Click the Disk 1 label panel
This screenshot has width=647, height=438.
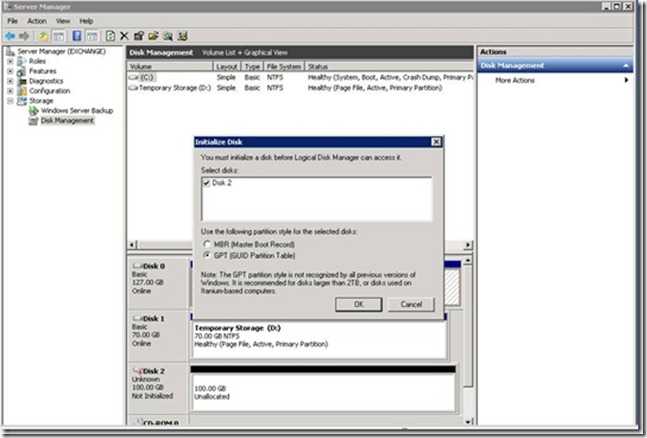pos(158,334)
